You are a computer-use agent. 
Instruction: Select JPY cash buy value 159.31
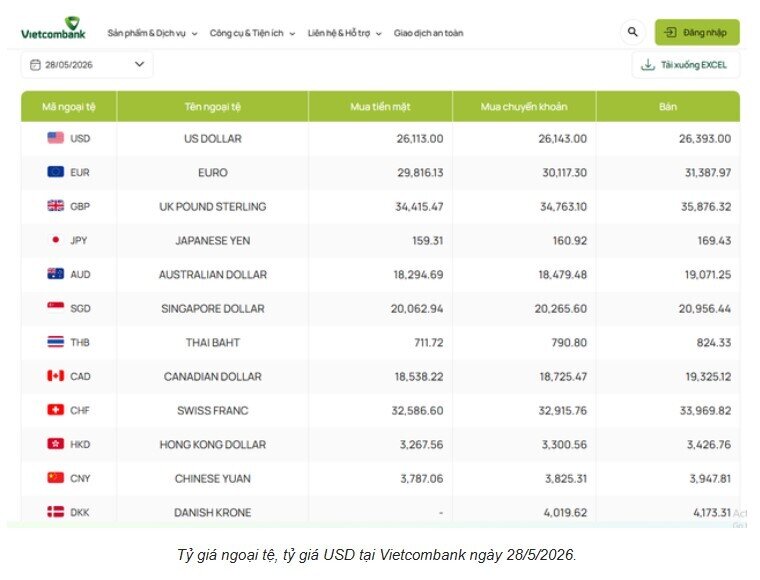428,241
